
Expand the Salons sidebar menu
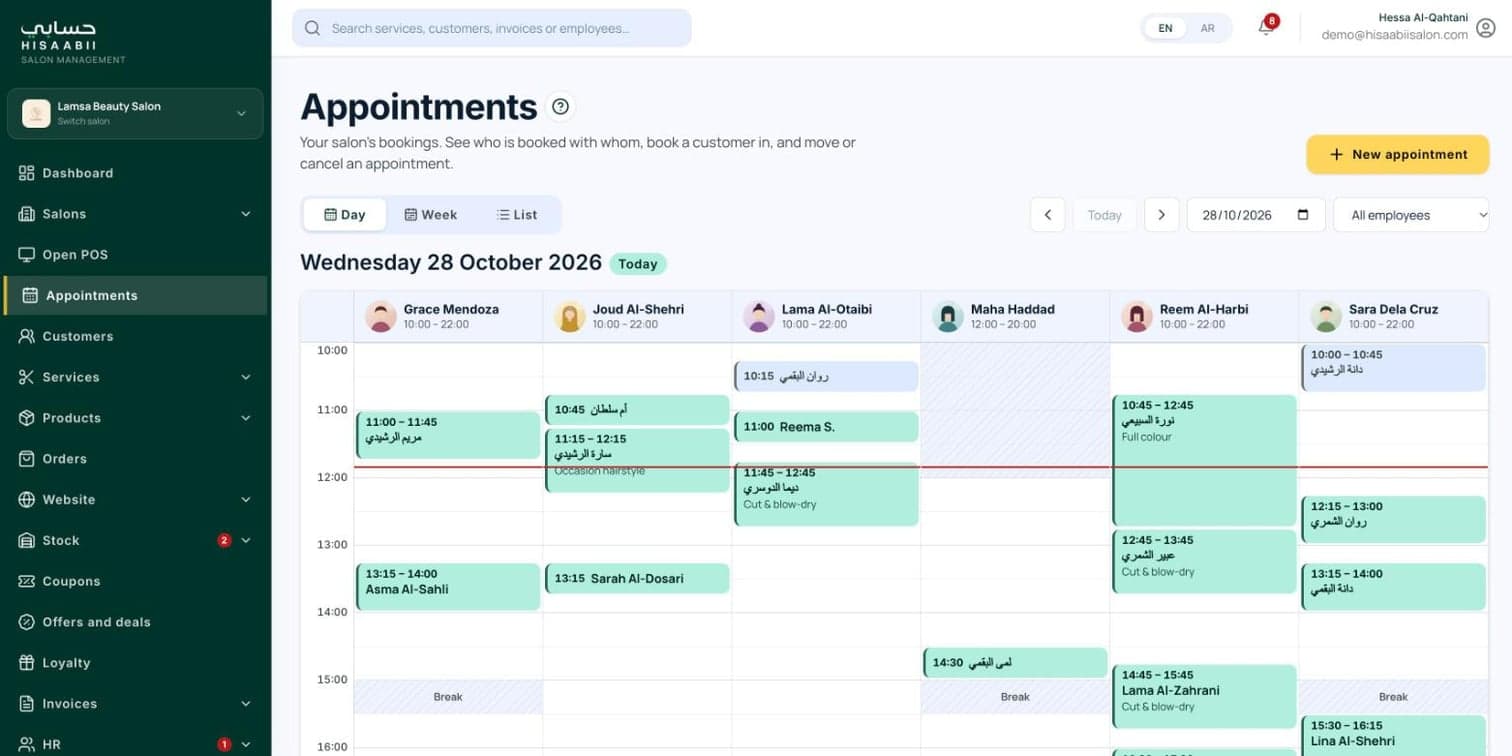click(x=135, y=214)
